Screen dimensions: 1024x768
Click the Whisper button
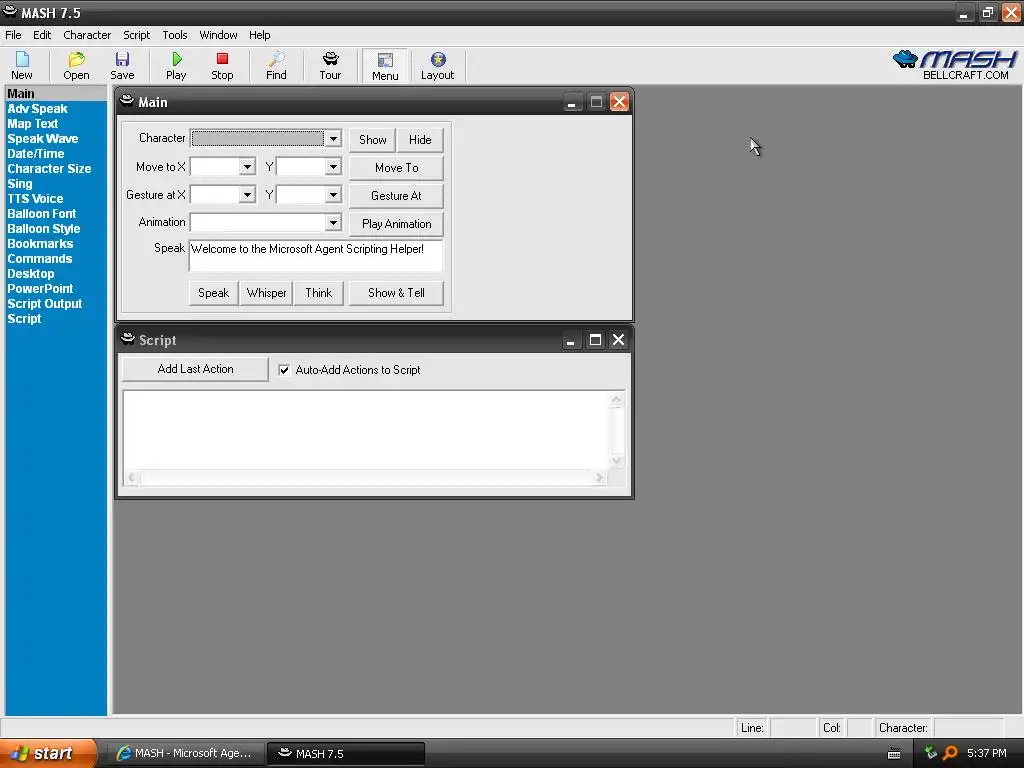coord(266,293)
